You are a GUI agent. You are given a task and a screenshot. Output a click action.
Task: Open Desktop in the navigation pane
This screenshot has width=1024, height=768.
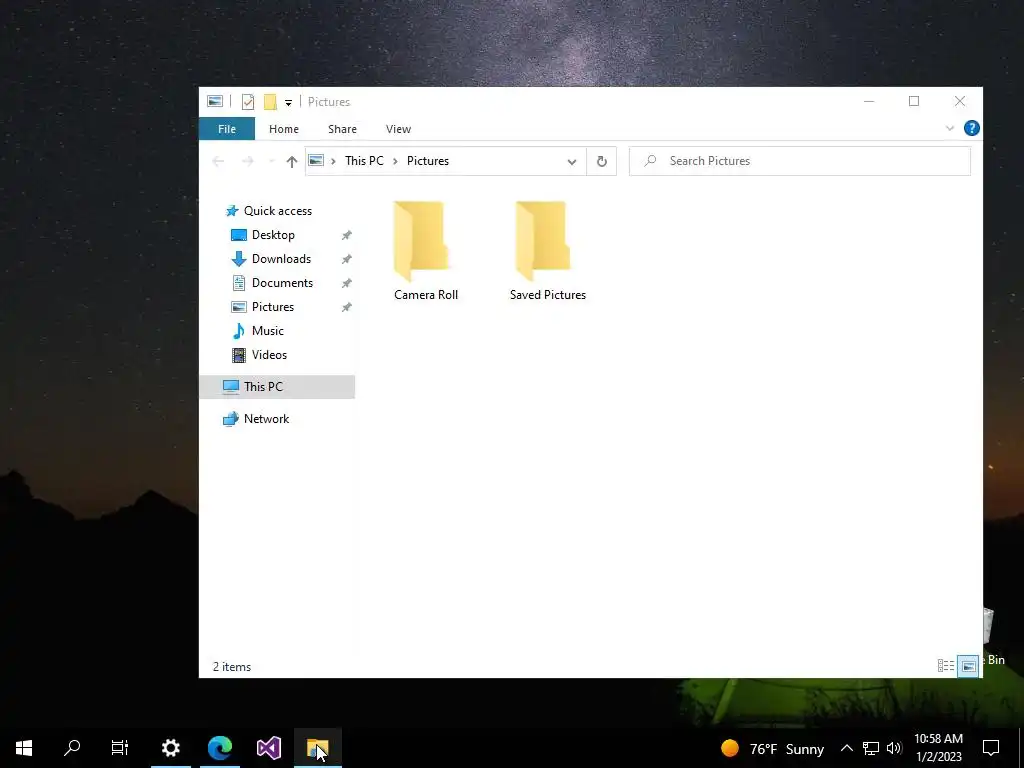point(273,235)
